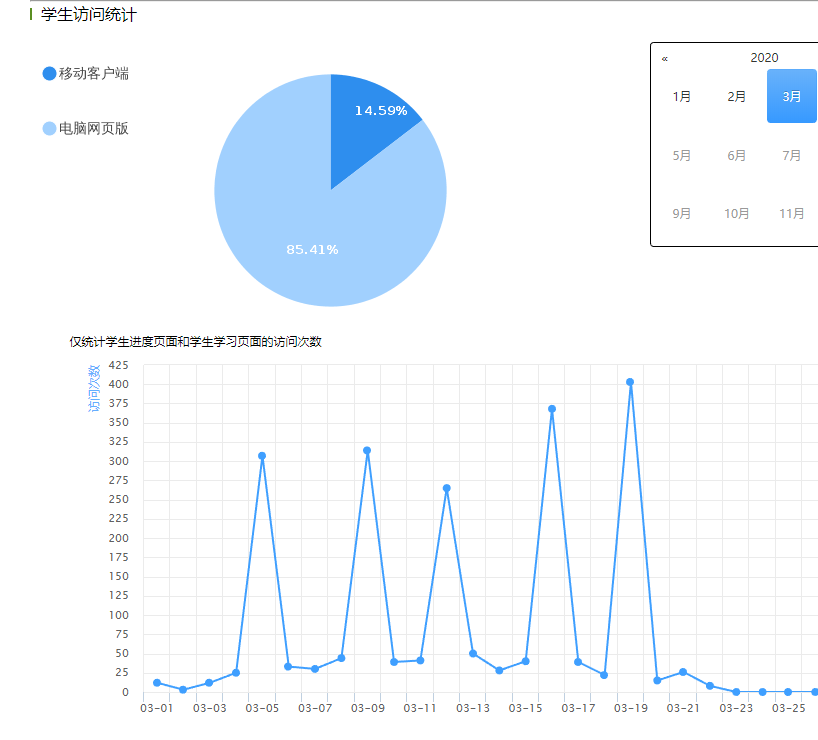This screenshot has height=740, width=818.
Task: Select 2月 in the month picker
Action: (x=737, y=97)
